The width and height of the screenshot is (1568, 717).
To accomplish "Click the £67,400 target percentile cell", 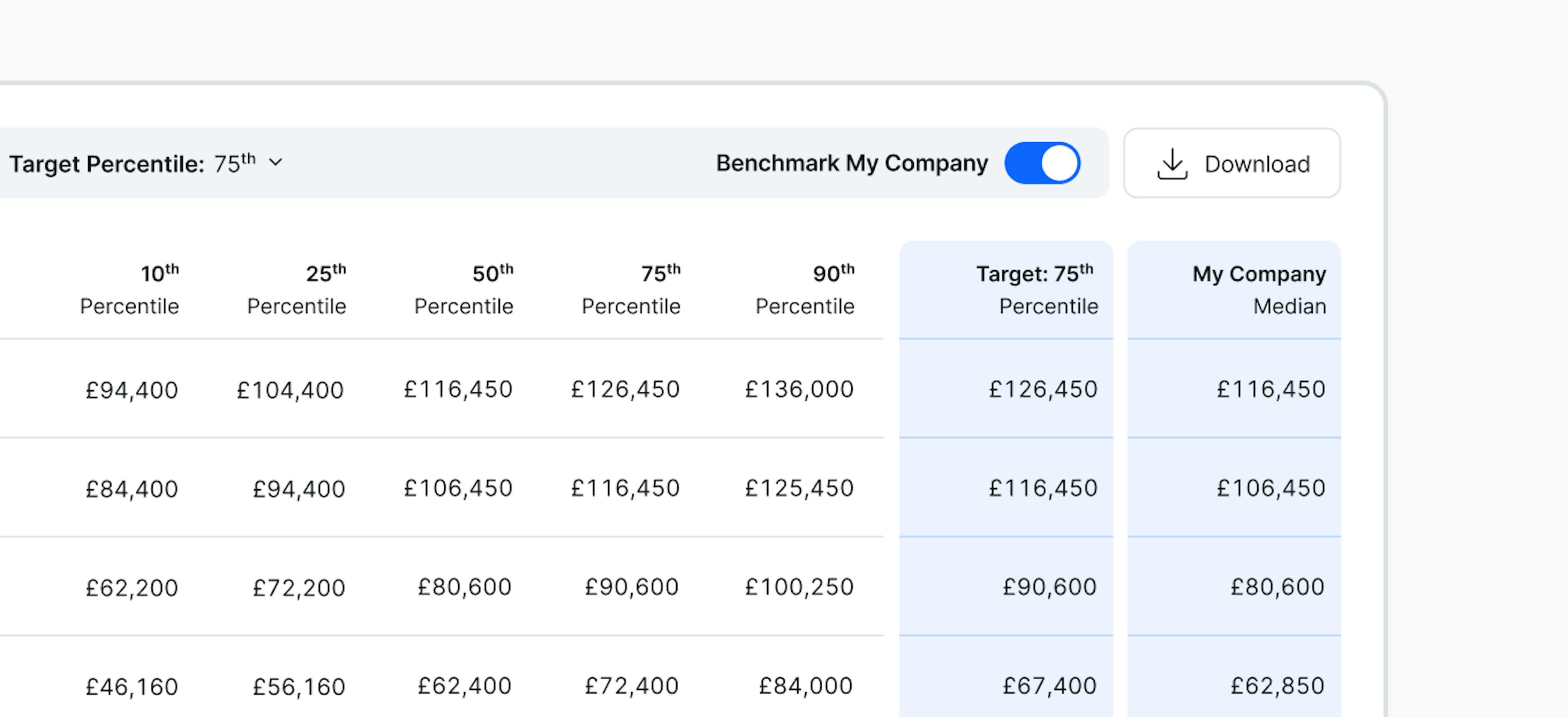I will click(1049, 686).
